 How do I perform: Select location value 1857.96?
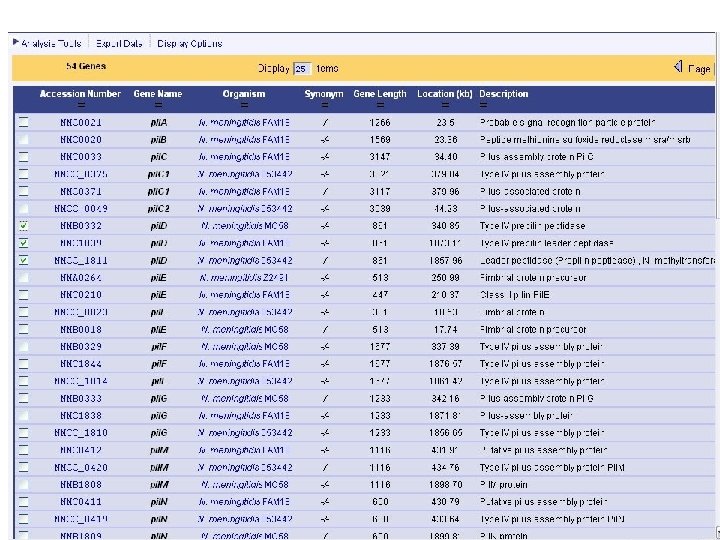tap(445, 260)
